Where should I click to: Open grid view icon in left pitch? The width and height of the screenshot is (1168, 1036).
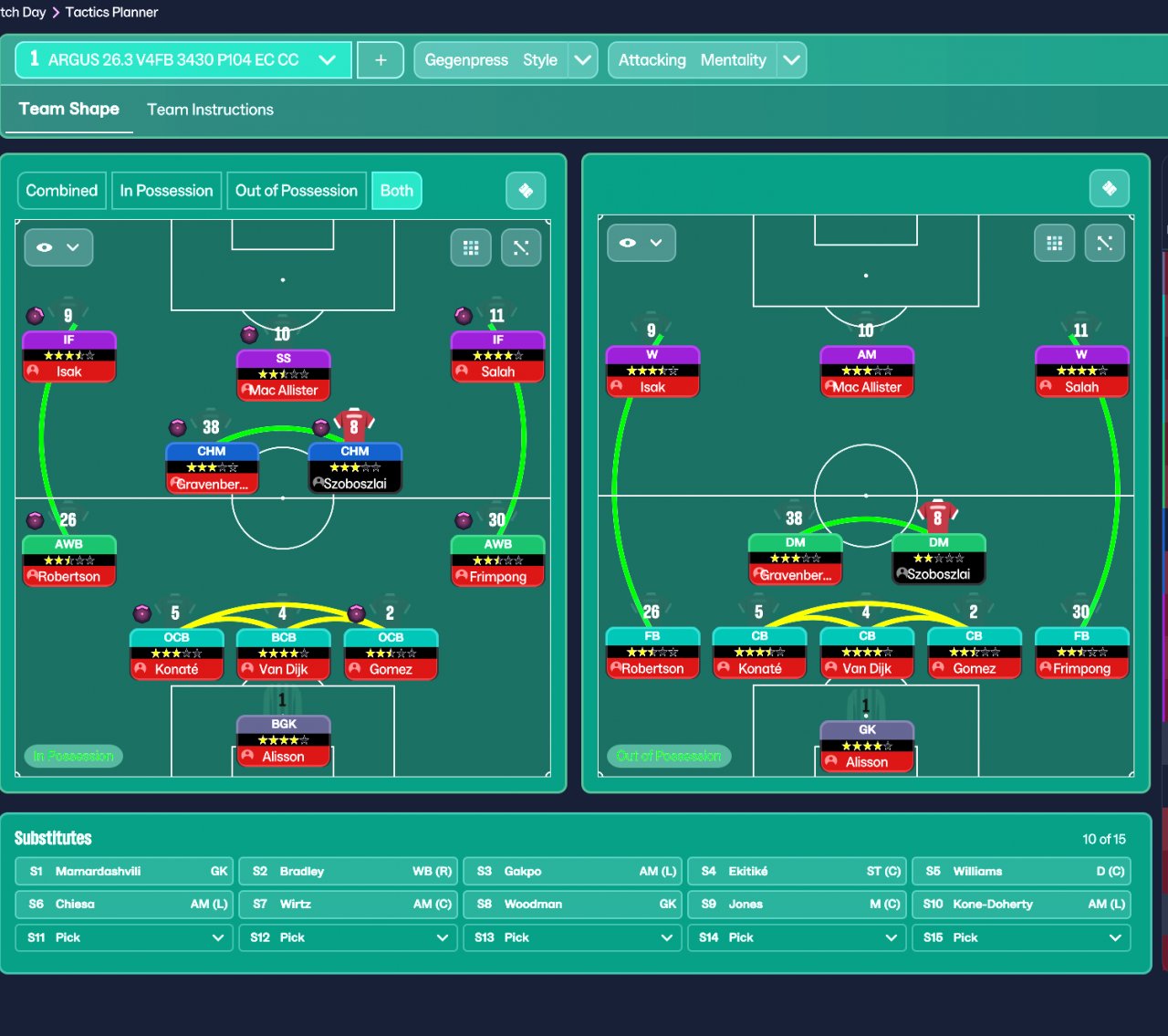[471, 247]
